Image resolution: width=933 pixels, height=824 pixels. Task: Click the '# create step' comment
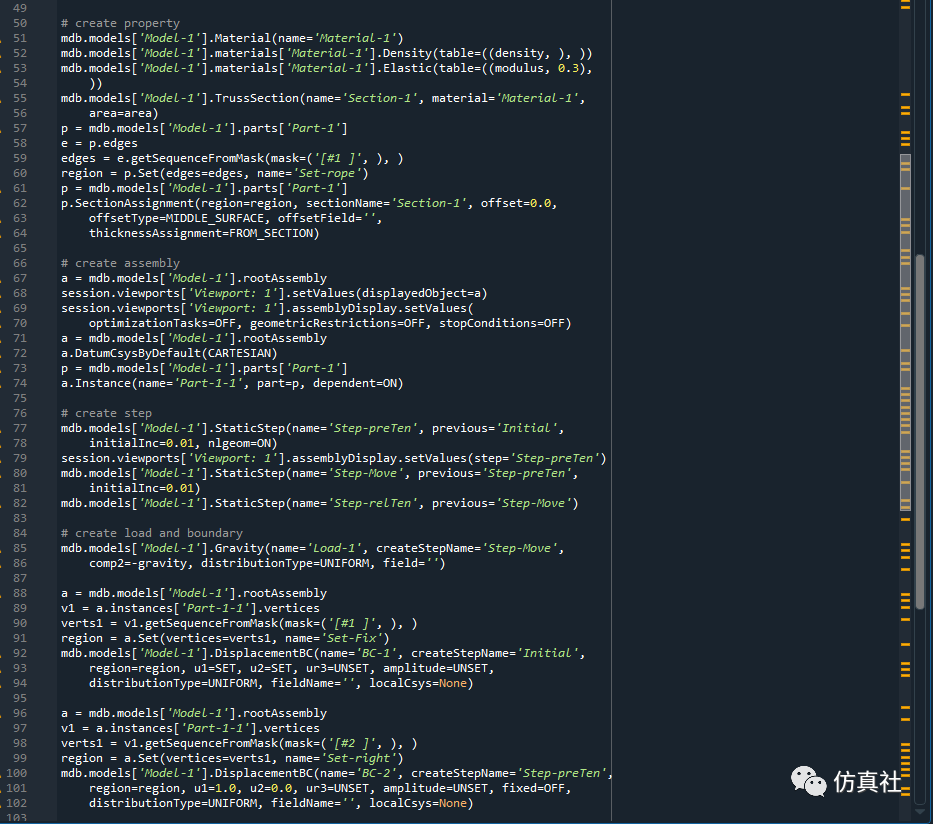[106, 413]
